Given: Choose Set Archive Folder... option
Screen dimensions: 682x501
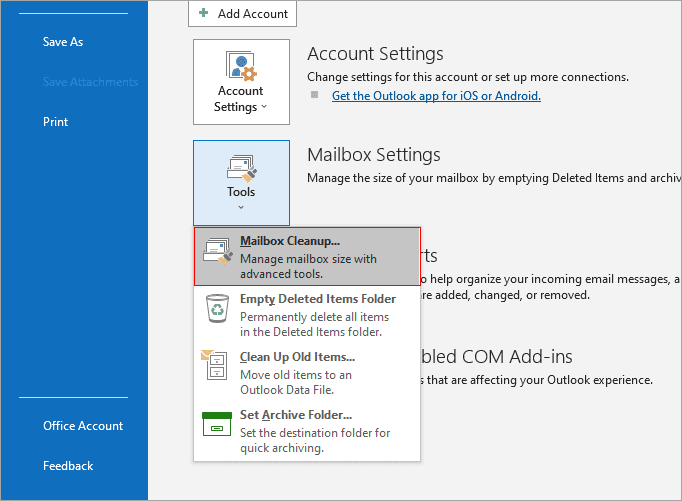Looking at the screenshot, I should (307, 431).
